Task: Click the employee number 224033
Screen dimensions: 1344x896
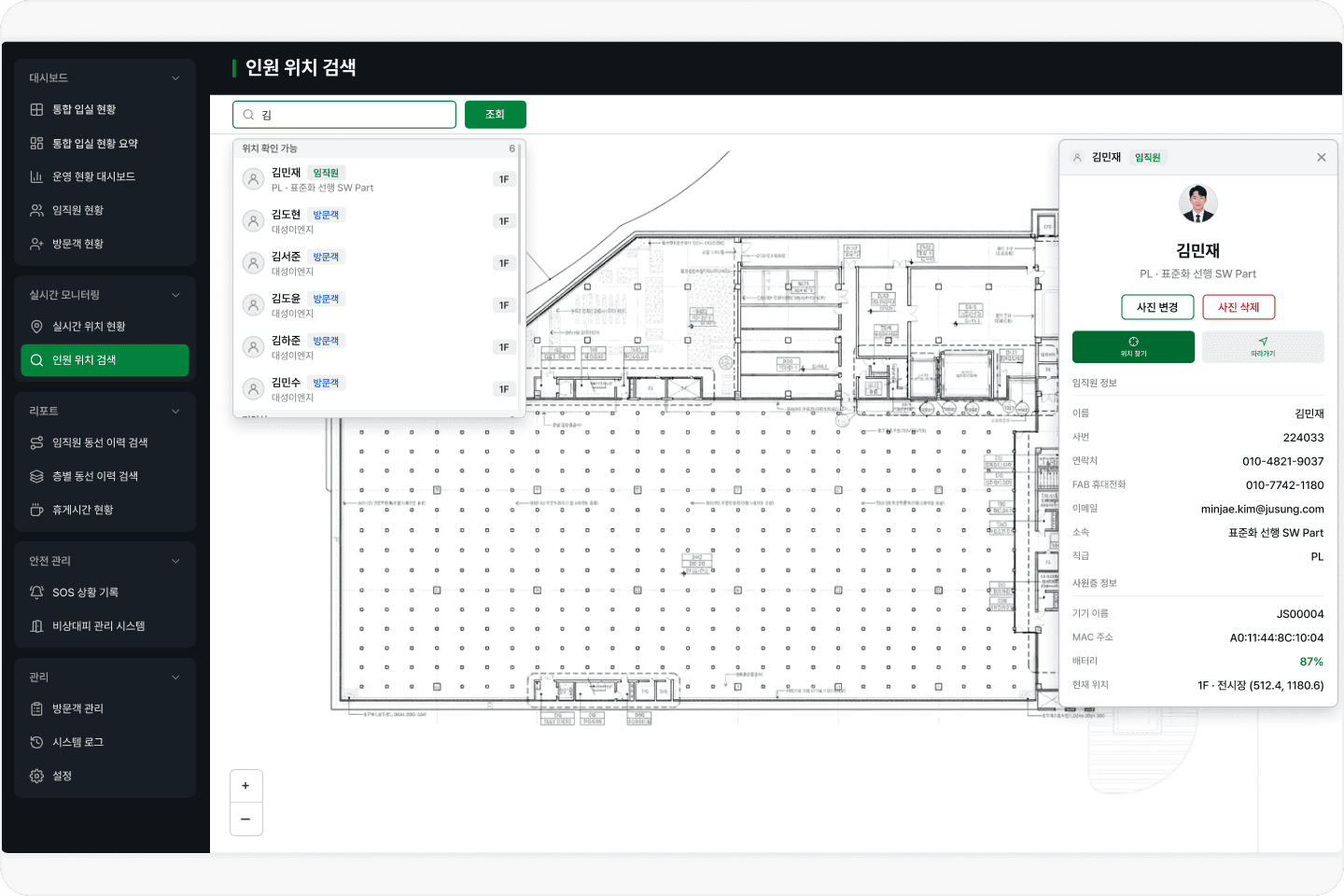Action: click(1303, 438)
